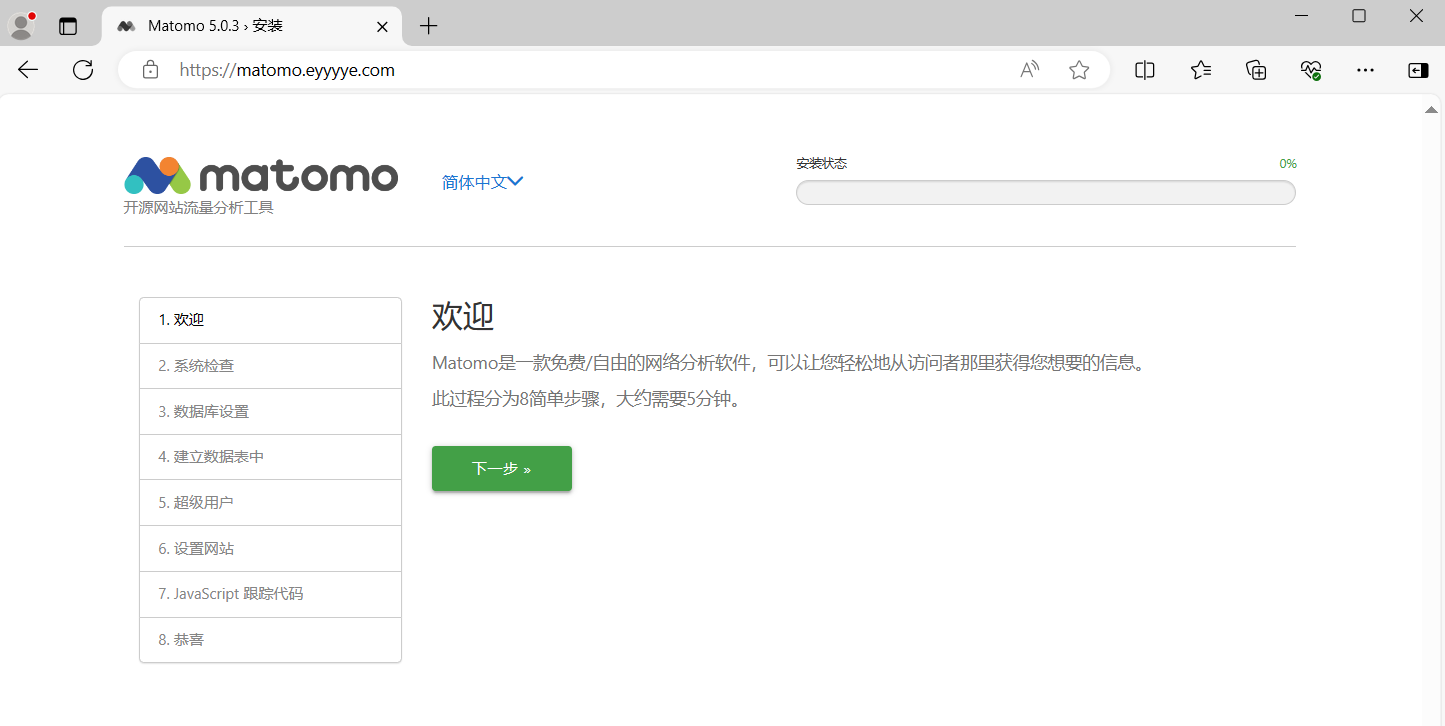Open the Collections icon

pyautogui.click(x=1256, y=70)
